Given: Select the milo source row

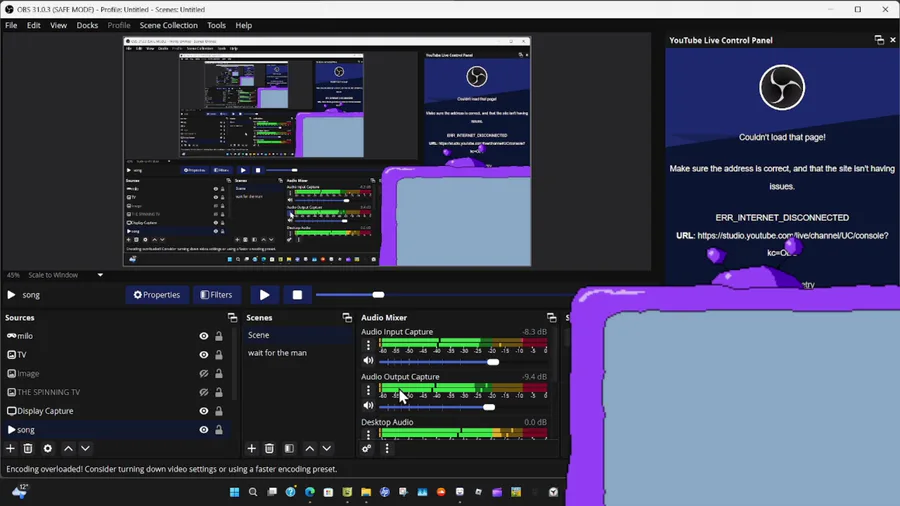Looking at the screenshot, I should 117,336.
